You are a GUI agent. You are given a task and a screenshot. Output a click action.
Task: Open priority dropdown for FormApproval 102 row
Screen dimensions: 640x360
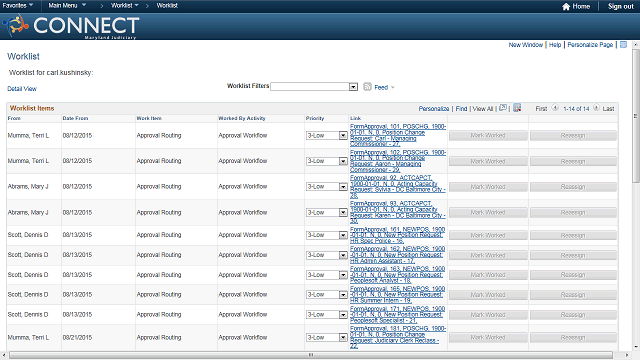click(327, 161)
